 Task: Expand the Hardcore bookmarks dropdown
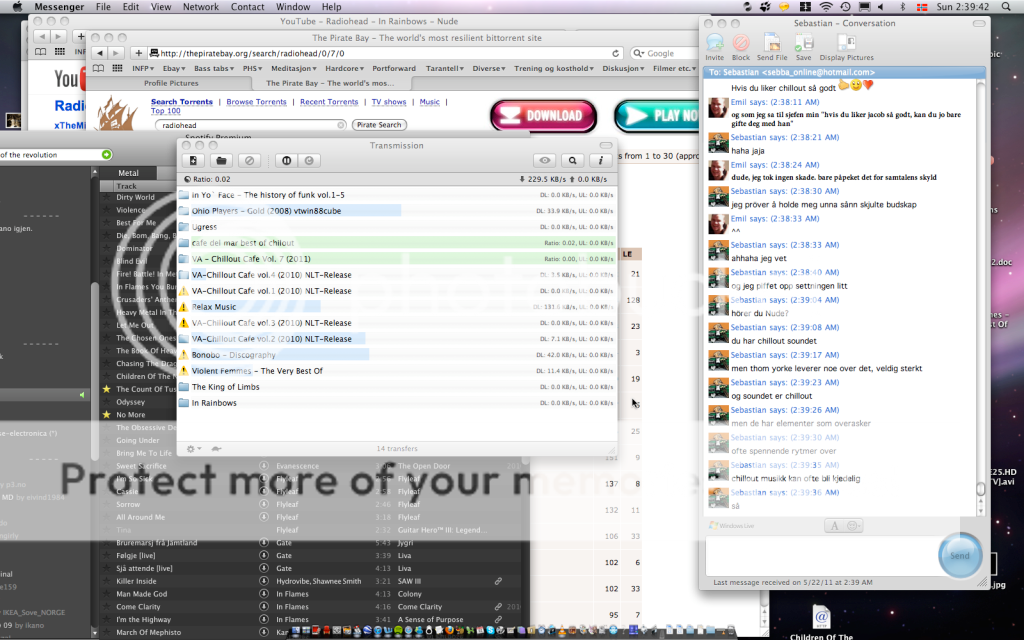point(346,68)
